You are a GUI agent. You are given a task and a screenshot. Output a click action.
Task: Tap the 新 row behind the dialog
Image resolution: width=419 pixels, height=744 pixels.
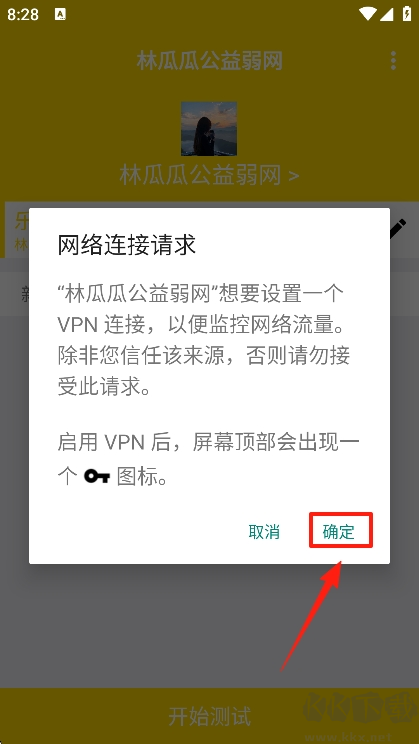[x=17, y=294]
